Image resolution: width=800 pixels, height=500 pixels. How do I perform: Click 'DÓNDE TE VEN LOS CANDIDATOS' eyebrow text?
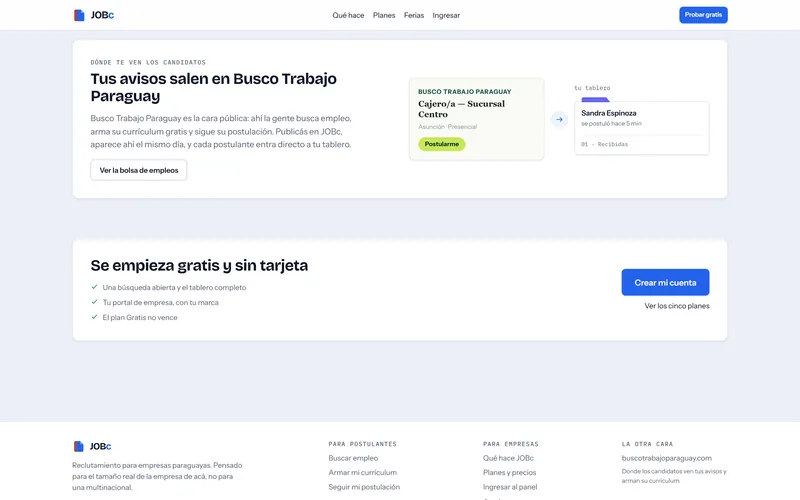pos(148,62)
